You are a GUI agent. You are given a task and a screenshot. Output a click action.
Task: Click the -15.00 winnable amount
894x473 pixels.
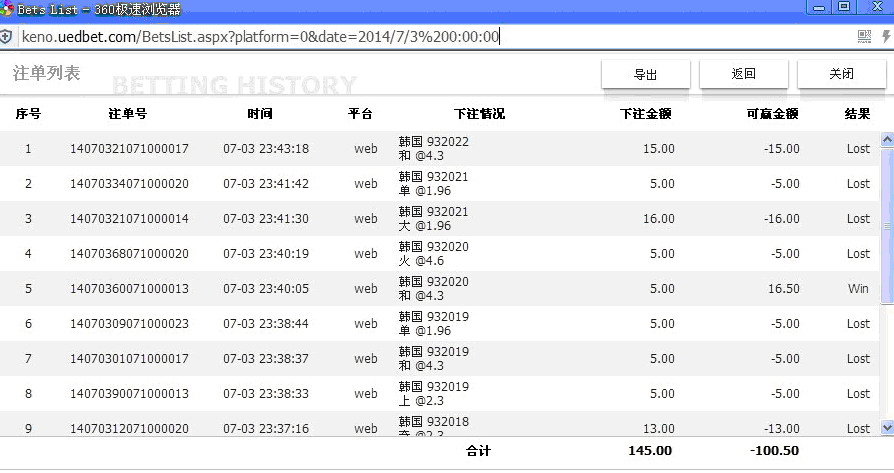pos(782,149)
